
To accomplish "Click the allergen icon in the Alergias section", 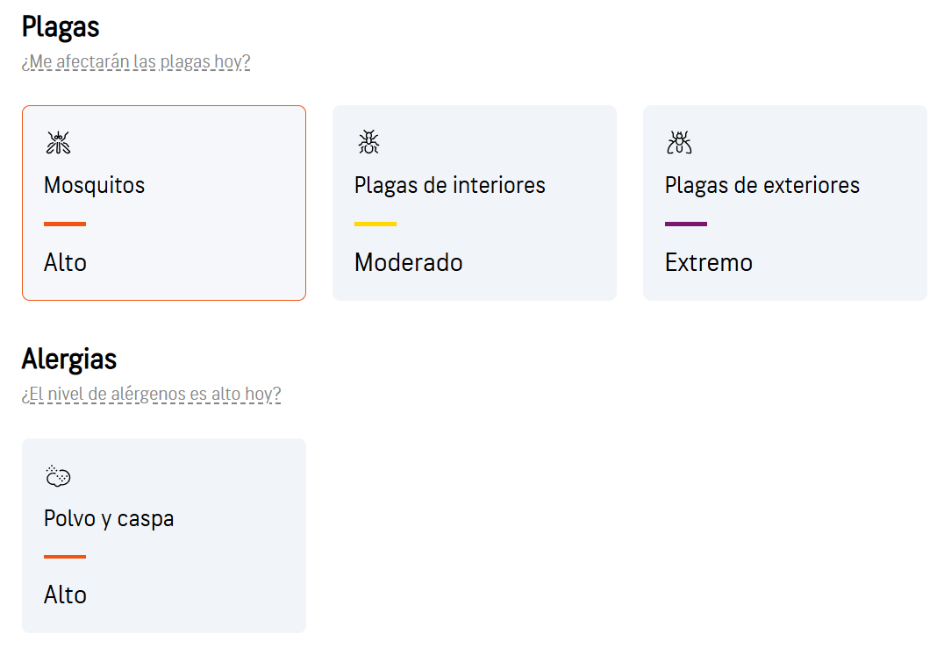I will coord(58,476).
